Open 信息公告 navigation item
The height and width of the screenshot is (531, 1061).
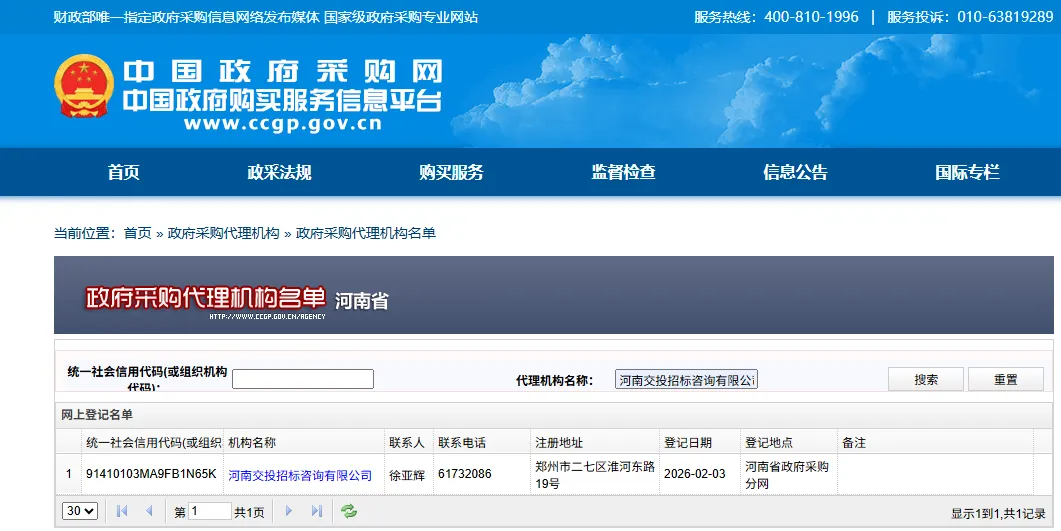tap(795, 172)
